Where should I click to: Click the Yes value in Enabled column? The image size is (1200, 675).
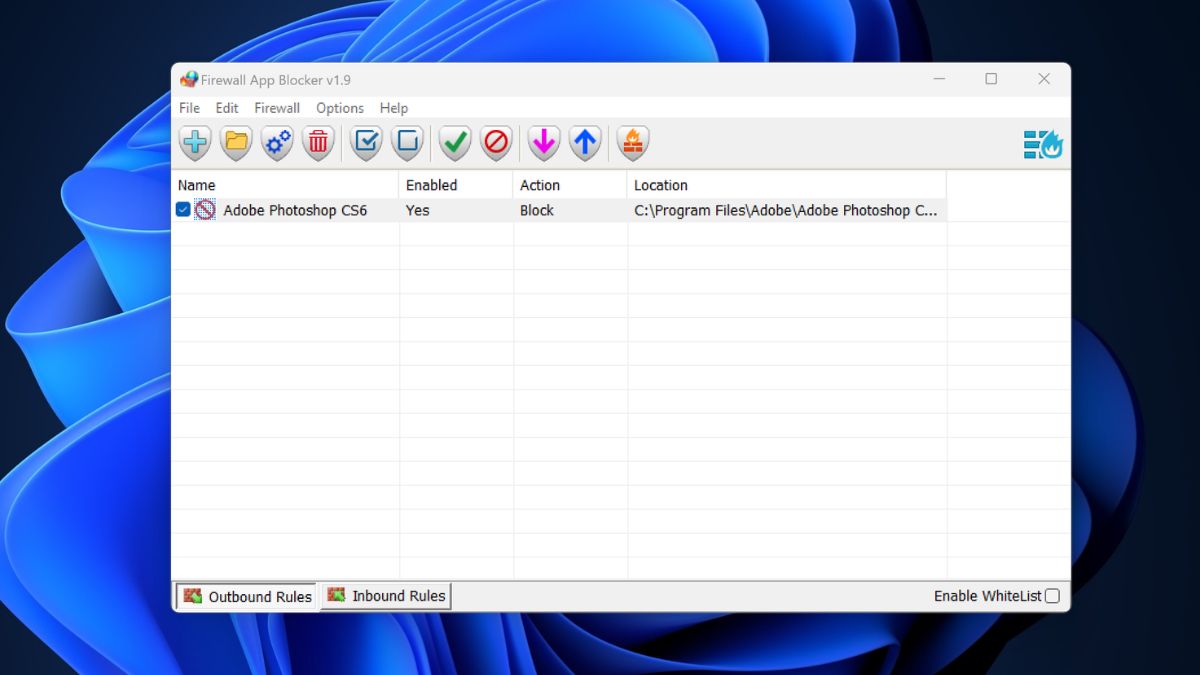tap(417, 211)
